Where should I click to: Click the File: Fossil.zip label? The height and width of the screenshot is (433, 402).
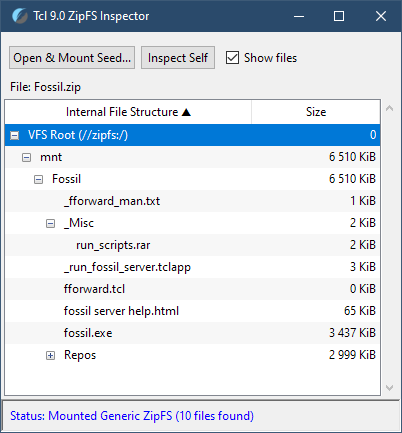[45, 87]
